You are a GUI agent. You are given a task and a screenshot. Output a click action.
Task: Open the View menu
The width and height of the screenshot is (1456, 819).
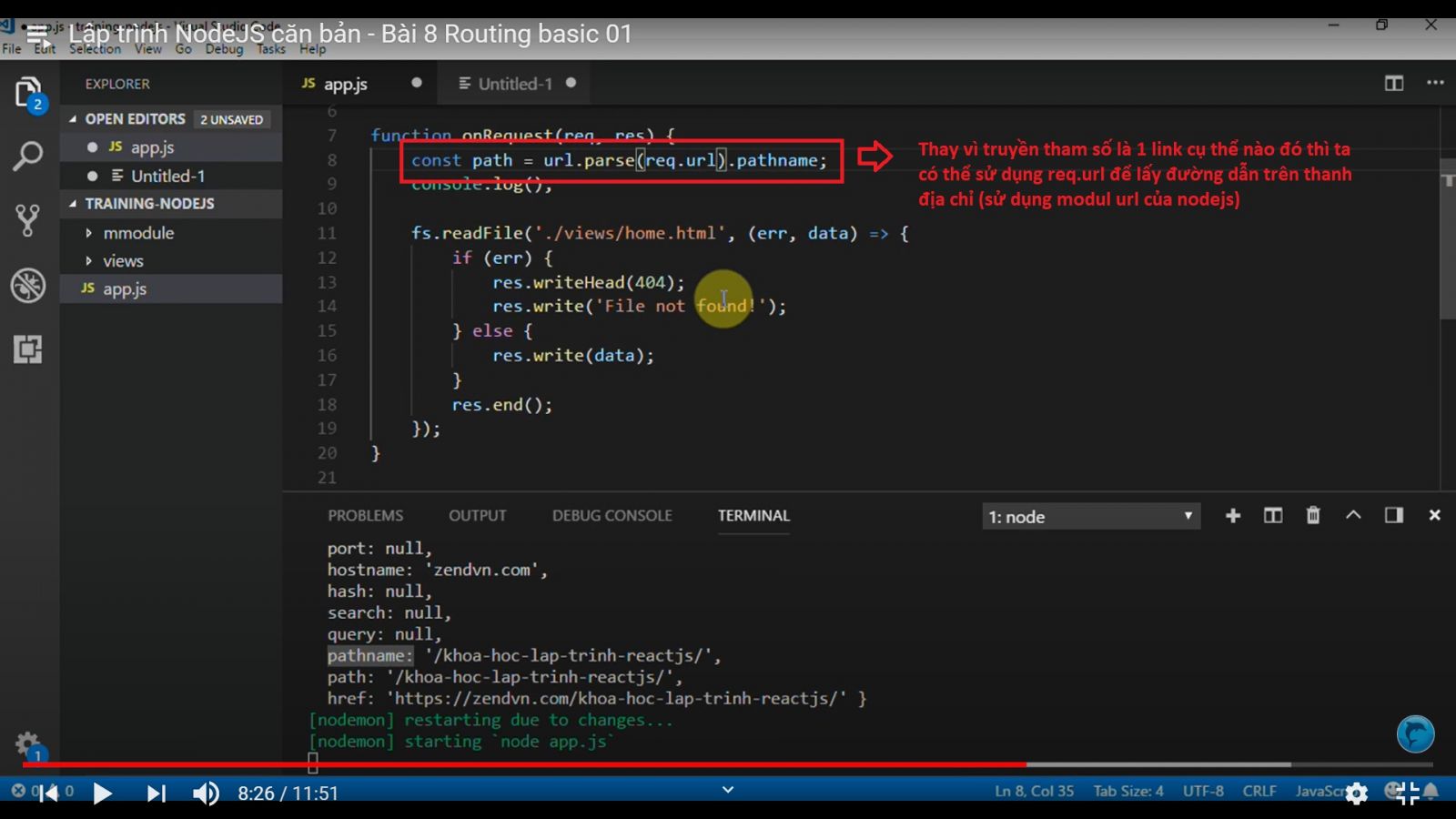click(147, 49)
